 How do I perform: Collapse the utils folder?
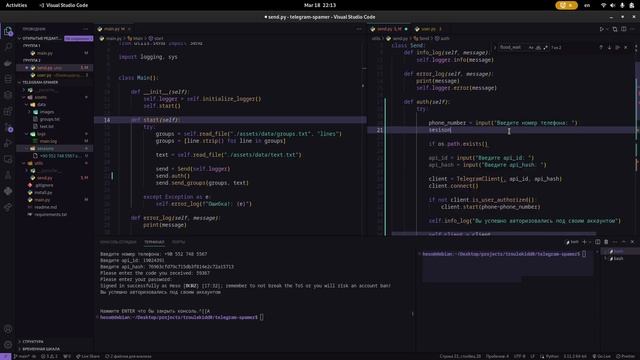pyautogui.click(x=24, y=163)
